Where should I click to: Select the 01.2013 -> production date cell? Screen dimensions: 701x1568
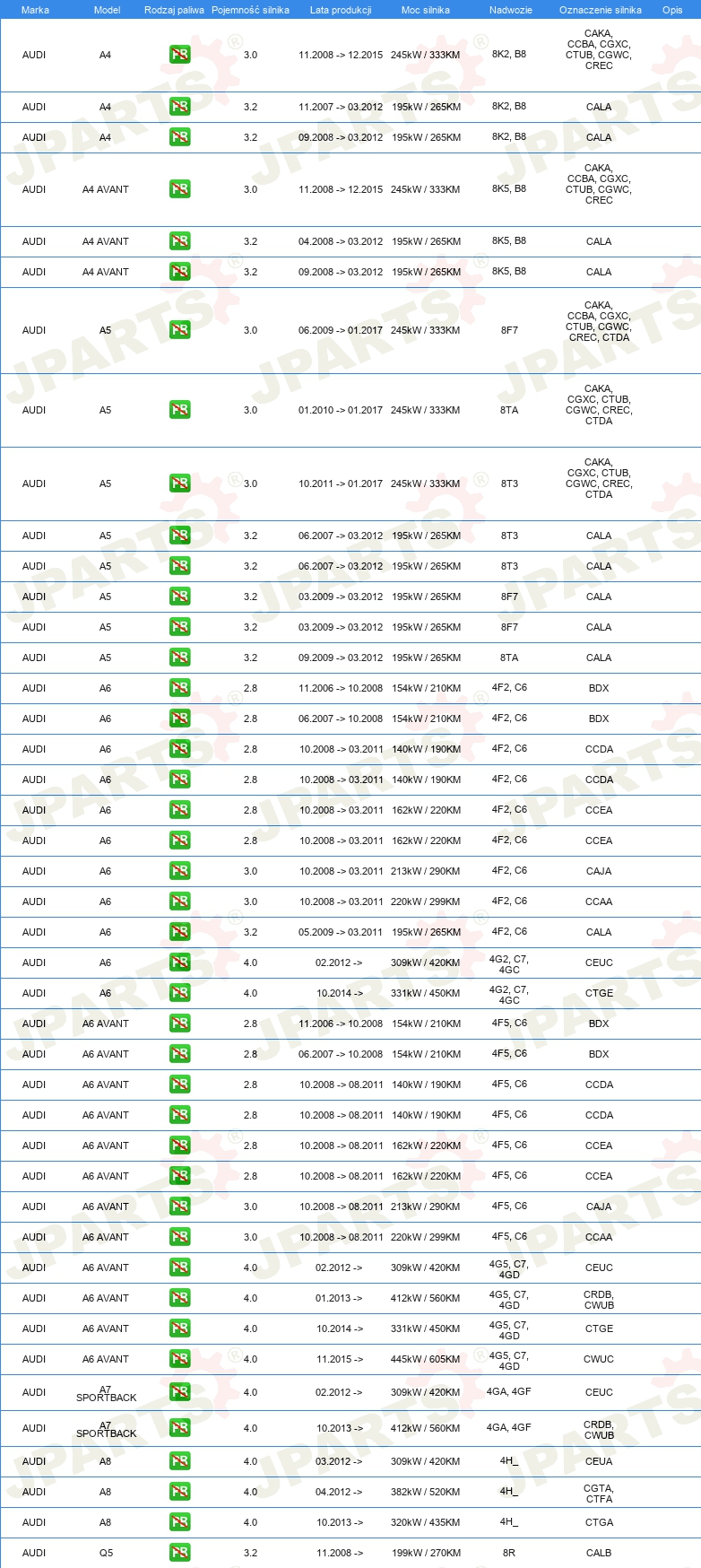pos(340,1298)
